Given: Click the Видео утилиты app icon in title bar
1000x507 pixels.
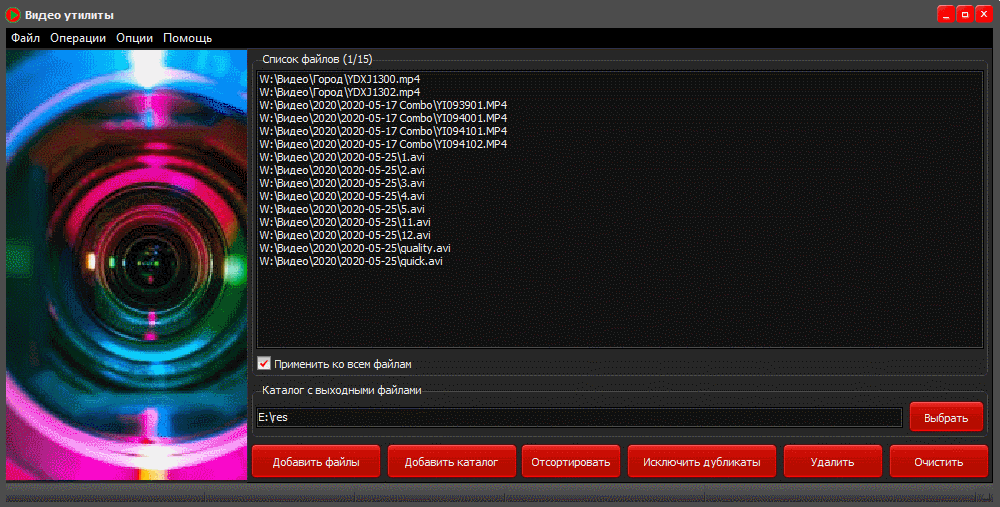Looking at the screenshot, I should pyautogui.click(x=14, y=14).
